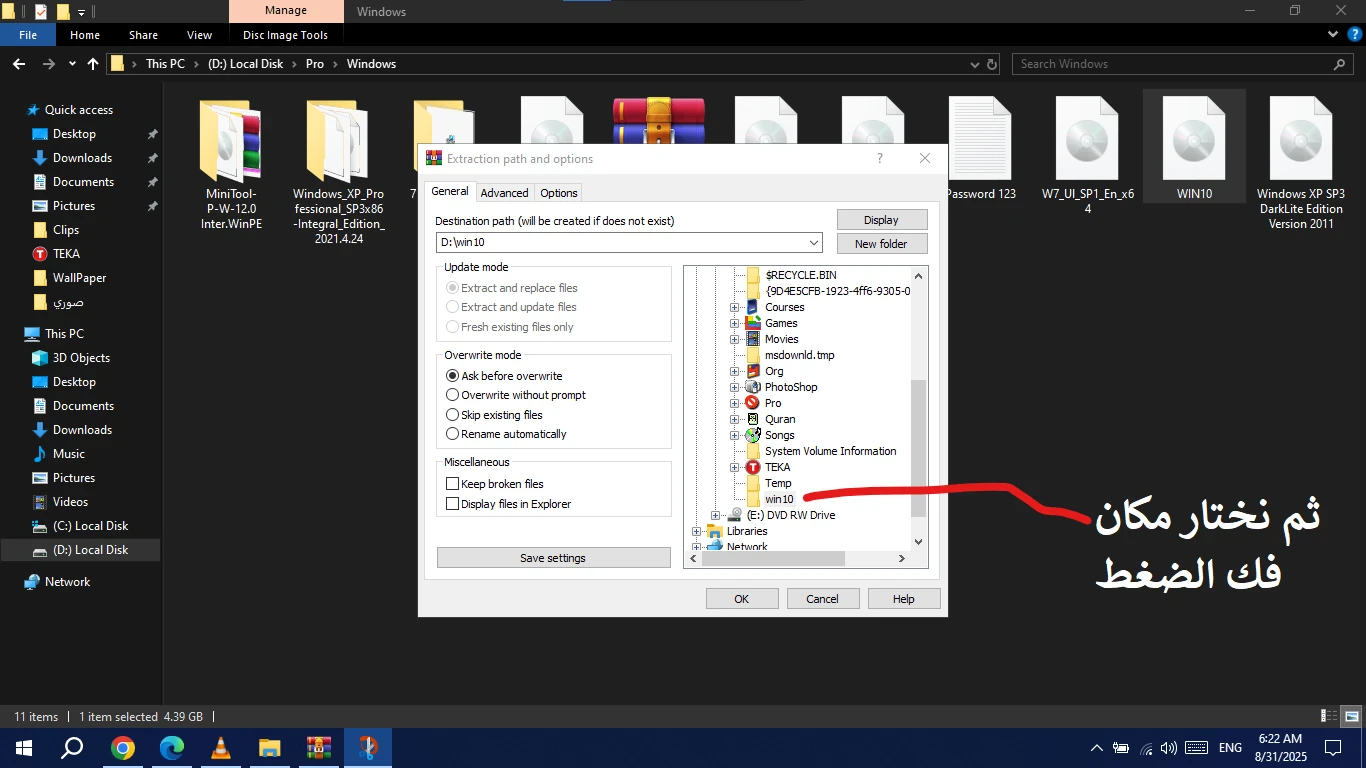Switch to large icons view in status bar
The width and height of the screenshot is (1366, 768).
(1351, 717)
